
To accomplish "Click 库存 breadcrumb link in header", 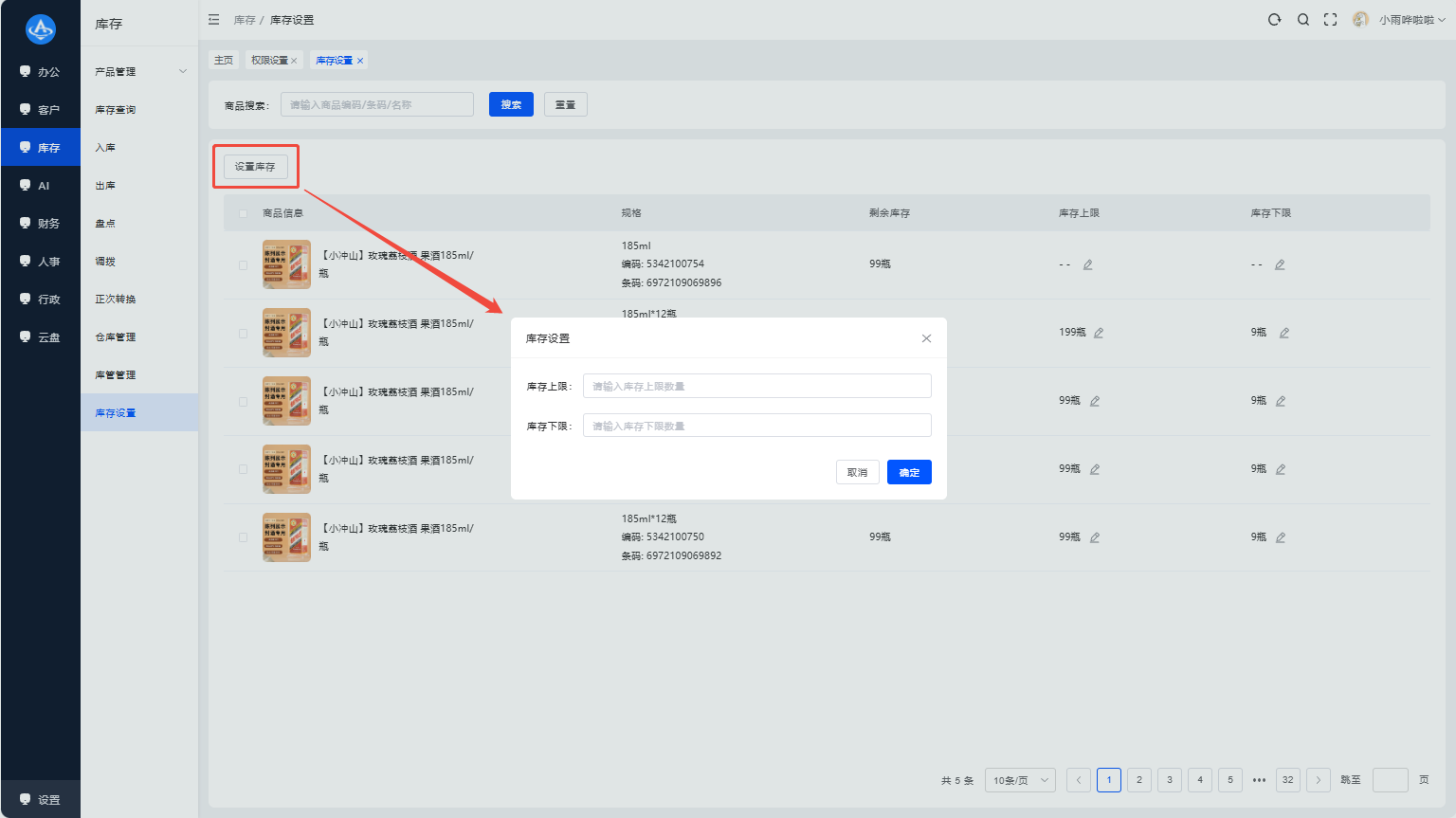I will pos(245,20).
